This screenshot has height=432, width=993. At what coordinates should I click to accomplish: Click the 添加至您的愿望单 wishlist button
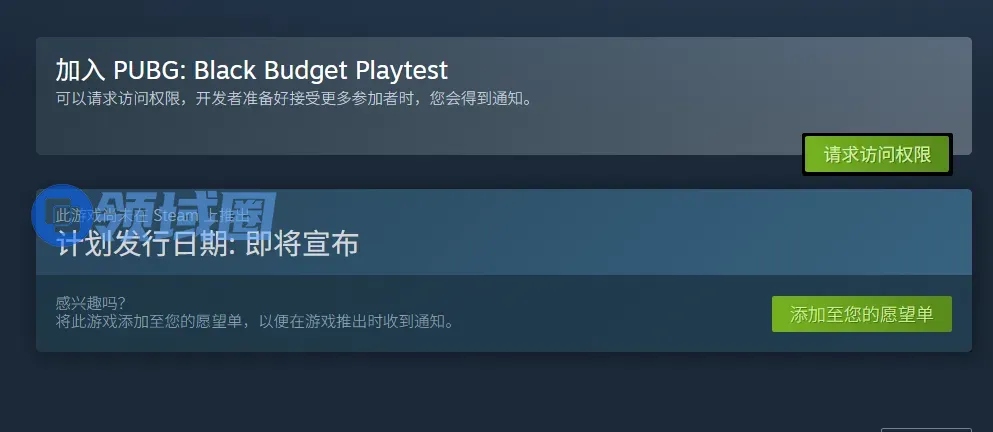pyautogui.click(x=861, y=314)
